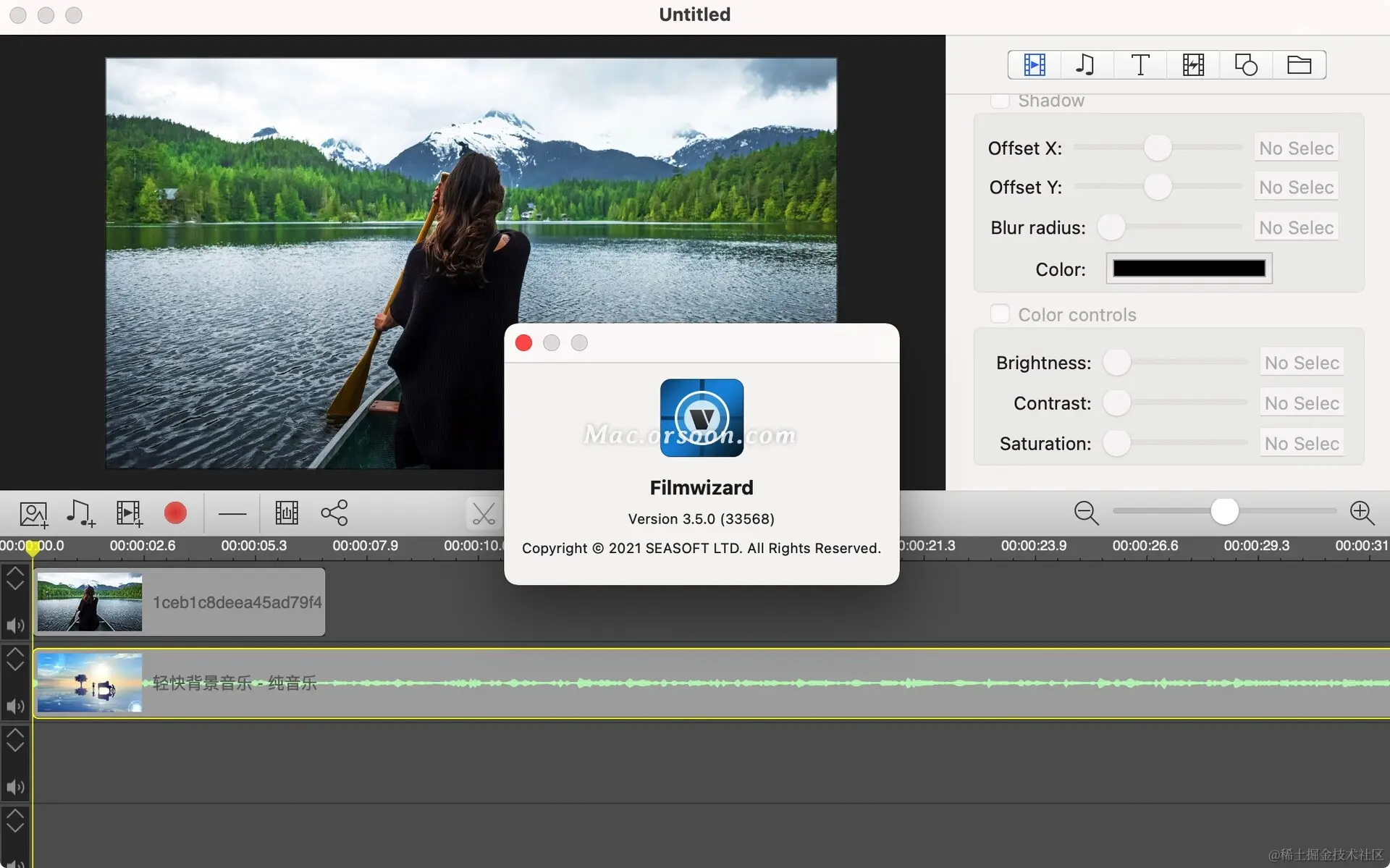Click the zoom in magnifier icon
Screen dimensions: 1390x868
[x=1362, y=513]
